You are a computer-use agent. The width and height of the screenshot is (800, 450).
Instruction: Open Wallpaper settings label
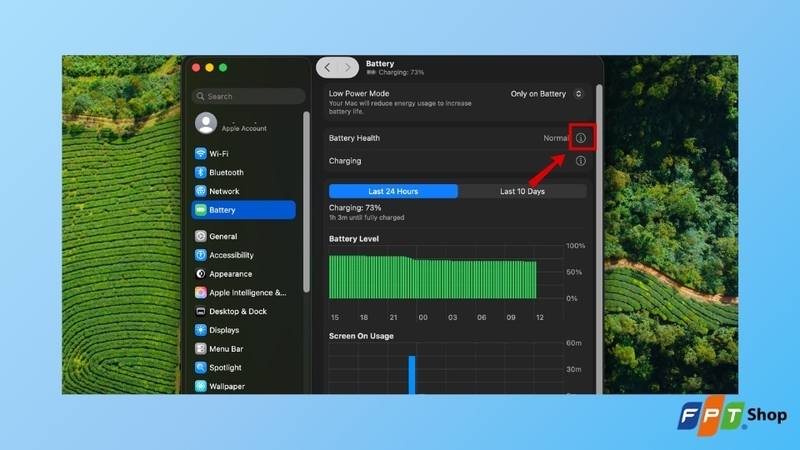(227, 386)
